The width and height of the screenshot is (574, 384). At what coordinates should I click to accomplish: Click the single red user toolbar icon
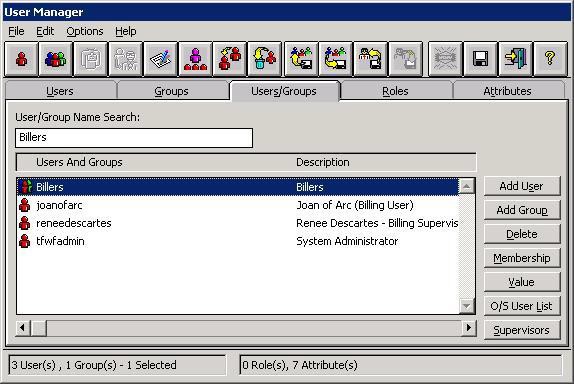click(x=21, y=59)
